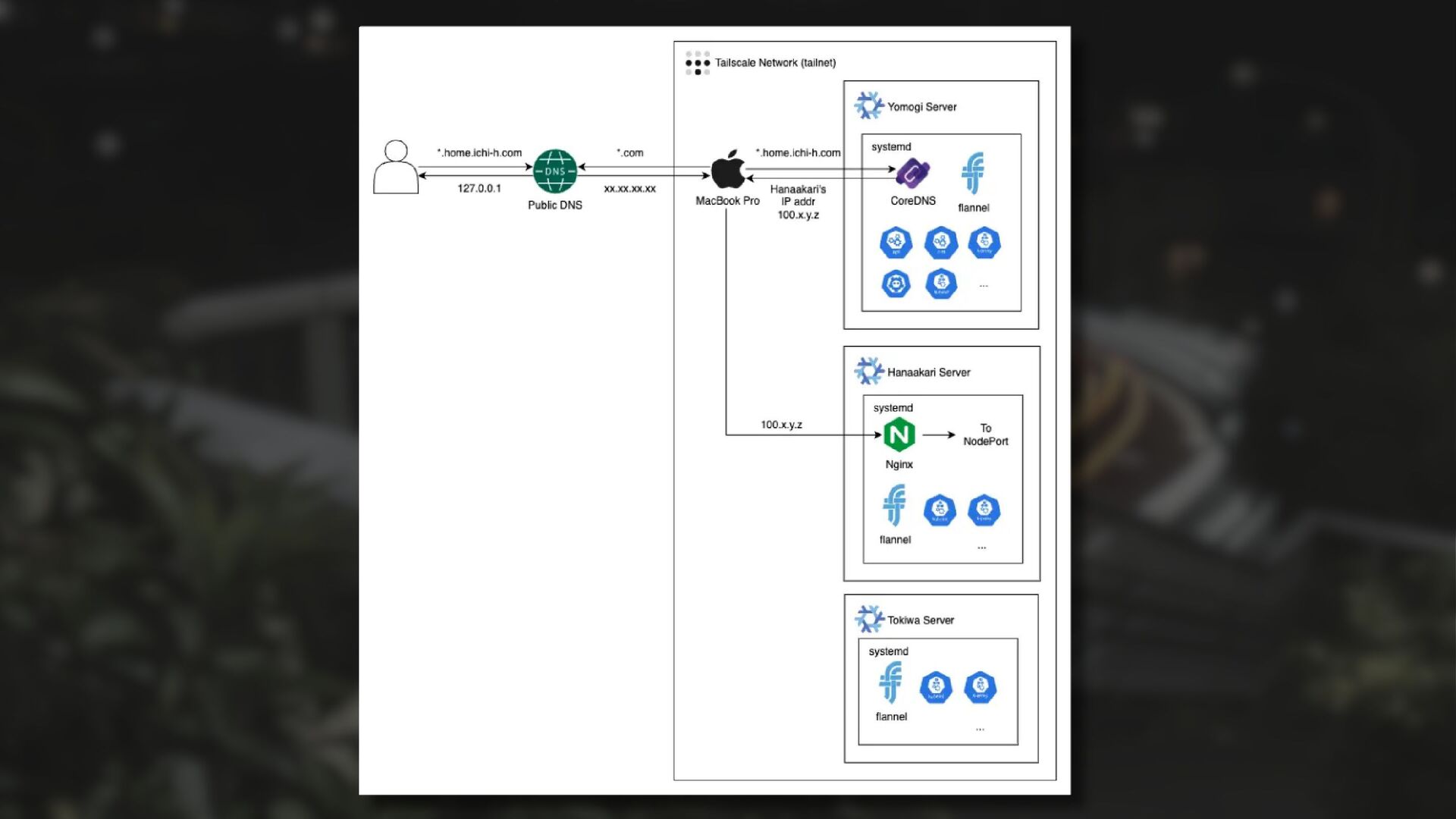Select flannel icon inside Tokiwa Server

pyautogui.click(x=890, y=682)
